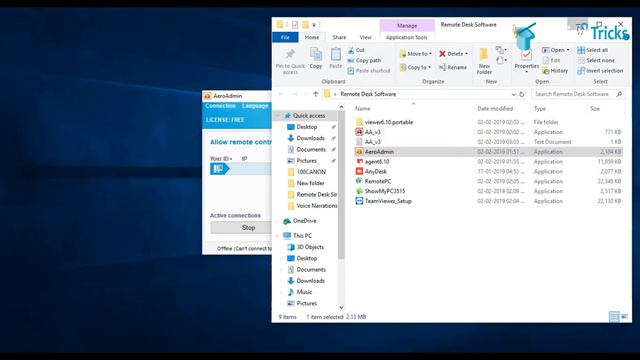Open Quick Access Toolbar customize dropdown
Screen dimensions: 640x360
(x=314, y=25)
